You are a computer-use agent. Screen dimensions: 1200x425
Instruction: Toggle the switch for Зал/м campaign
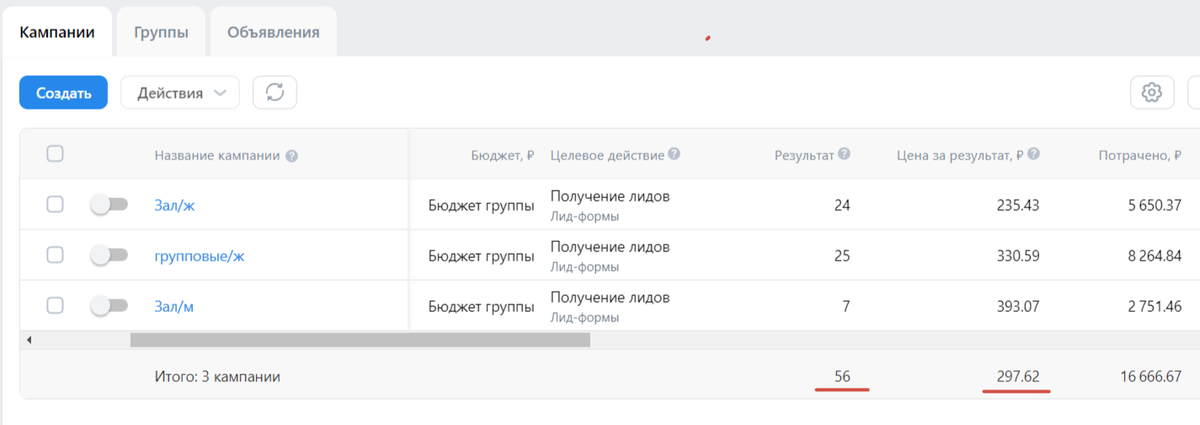pyautogui.click(x=109, y=306)
